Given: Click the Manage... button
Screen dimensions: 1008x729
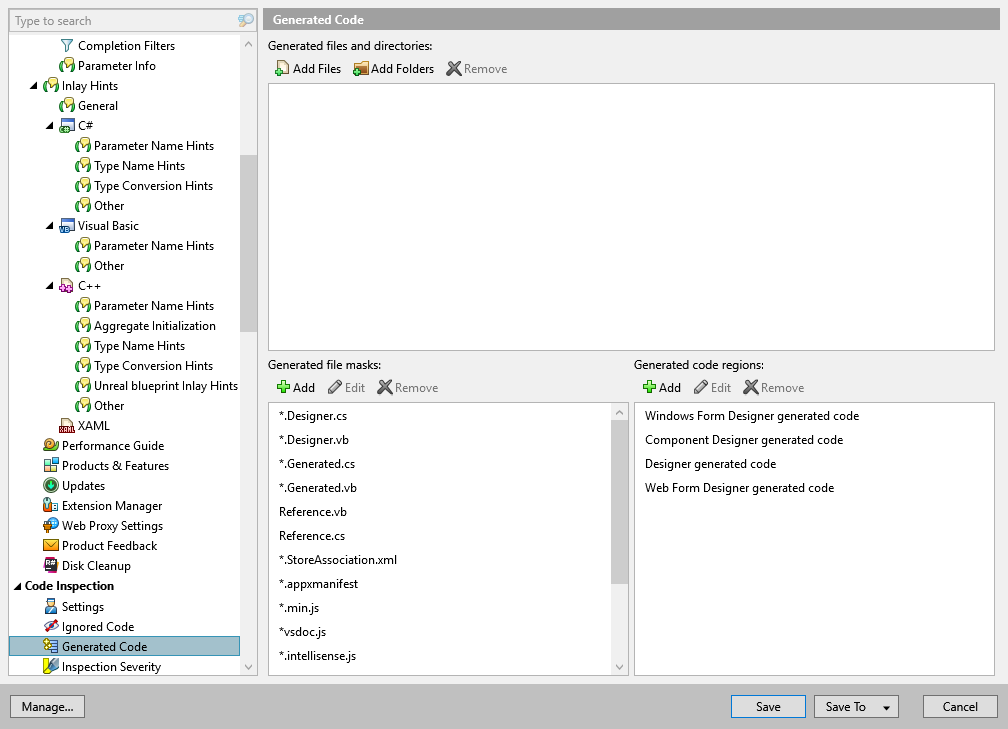Looking at the screenshot, I should pos(47,707).
